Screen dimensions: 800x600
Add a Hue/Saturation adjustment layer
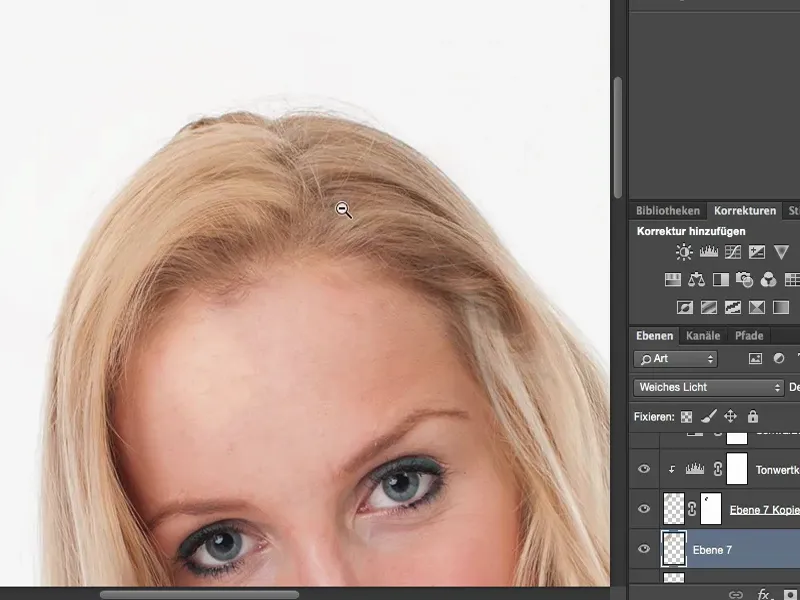pyautogui.click(x=673, y=280)
